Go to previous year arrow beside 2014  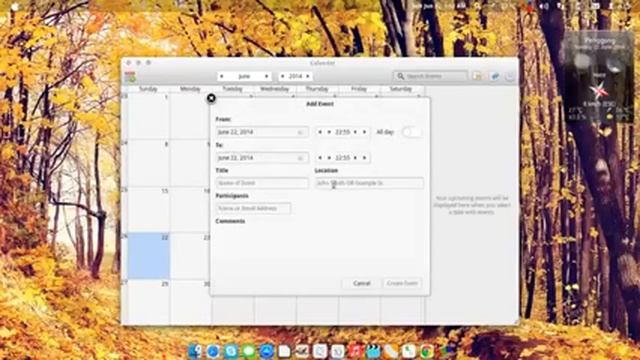click(x=282, y=76)
